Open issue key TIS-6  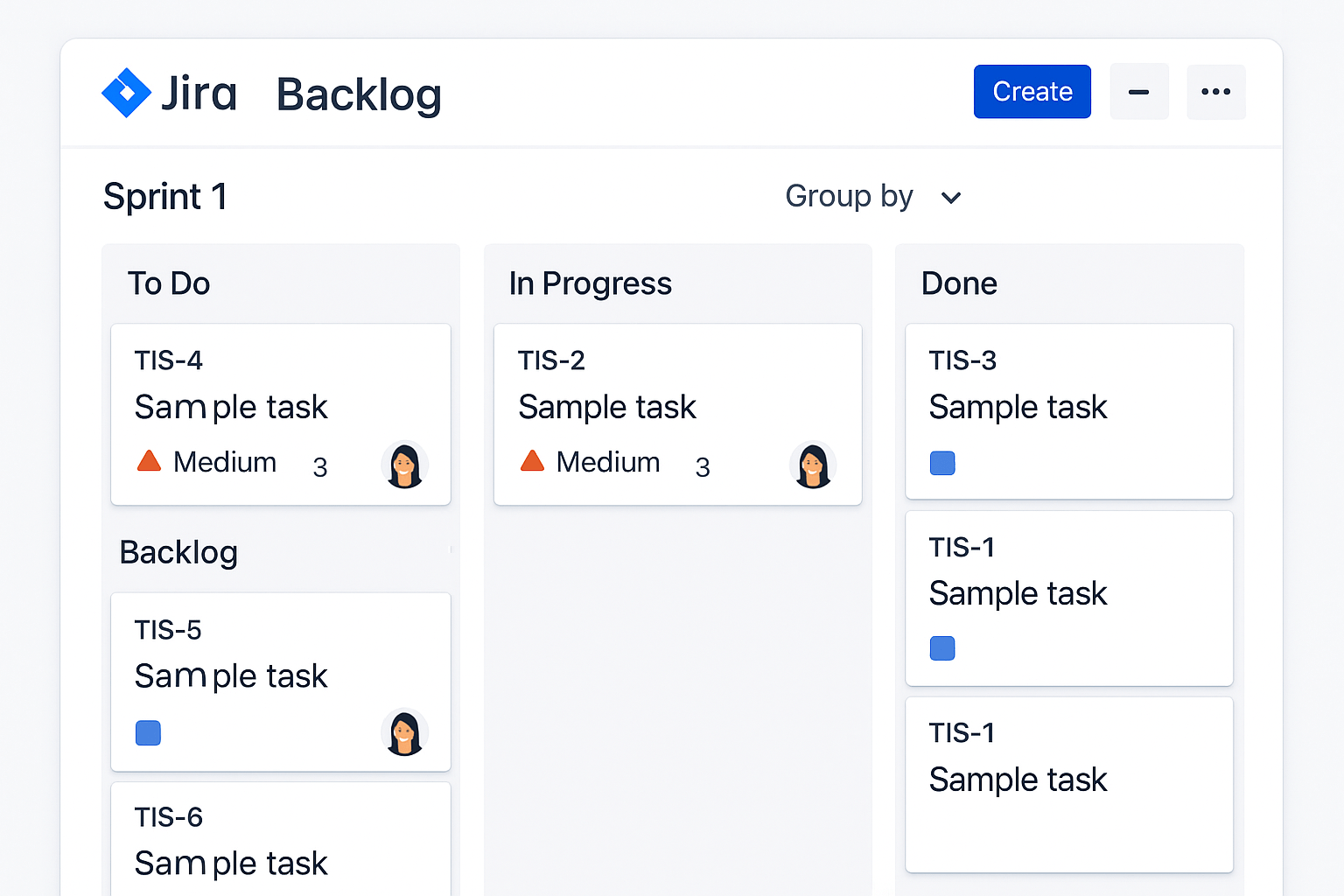[169, 817]
